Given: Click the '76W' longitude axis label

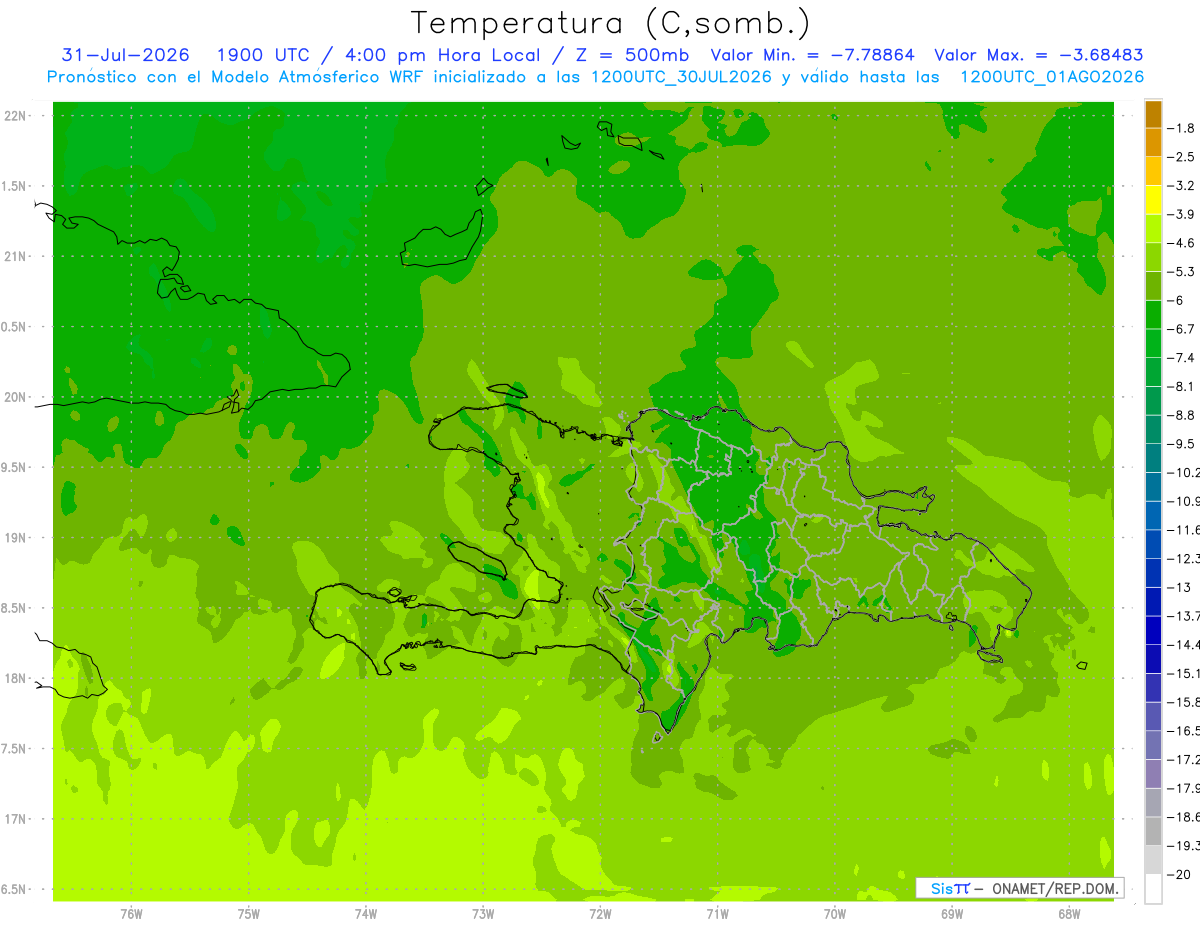Looking at the screenshot, I should (x=131, y=914).
